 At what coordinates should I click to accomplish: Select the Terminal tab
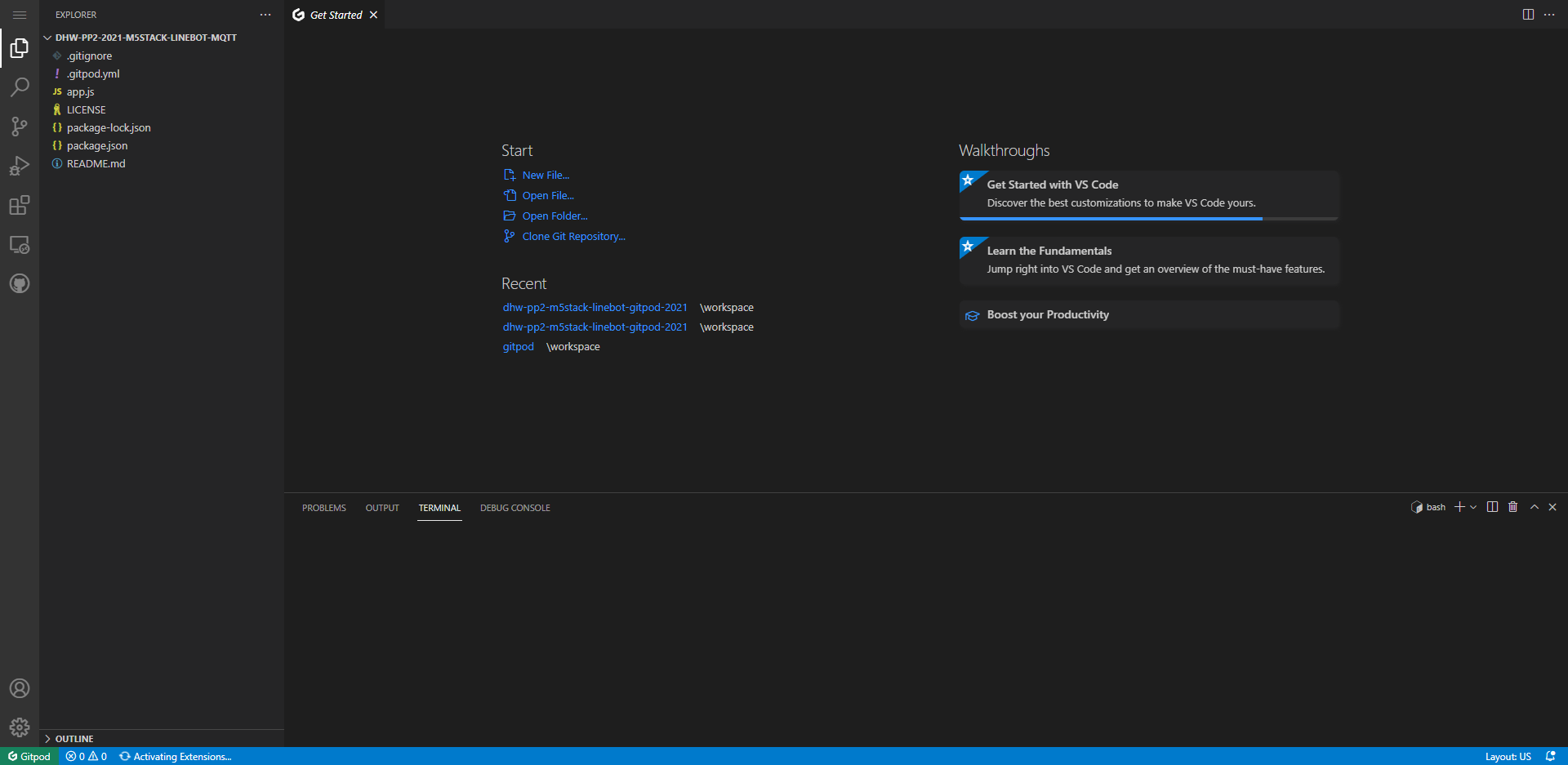pos(439,508)
